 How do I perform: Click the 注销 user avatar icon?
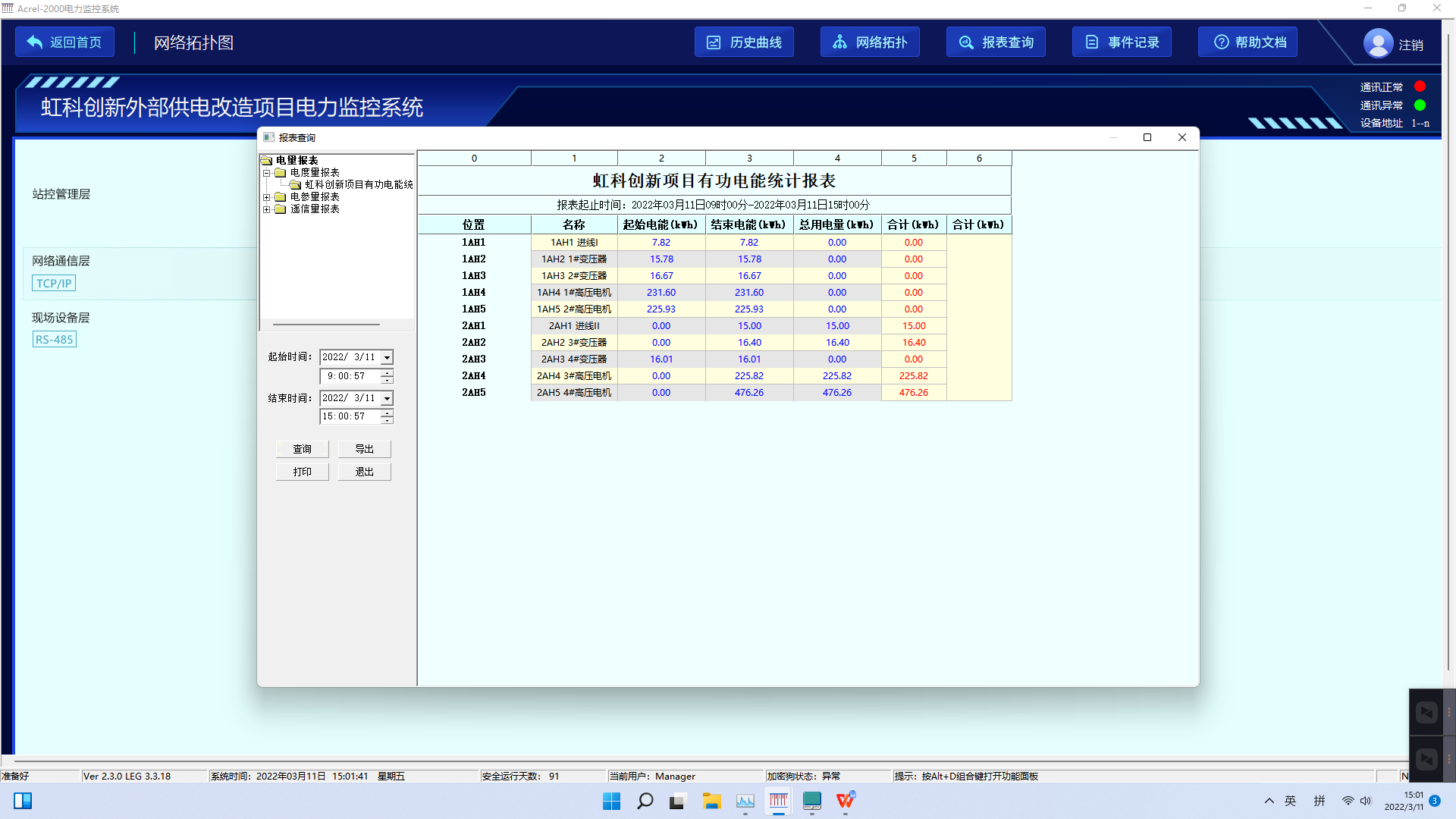tap(1378, 43)
